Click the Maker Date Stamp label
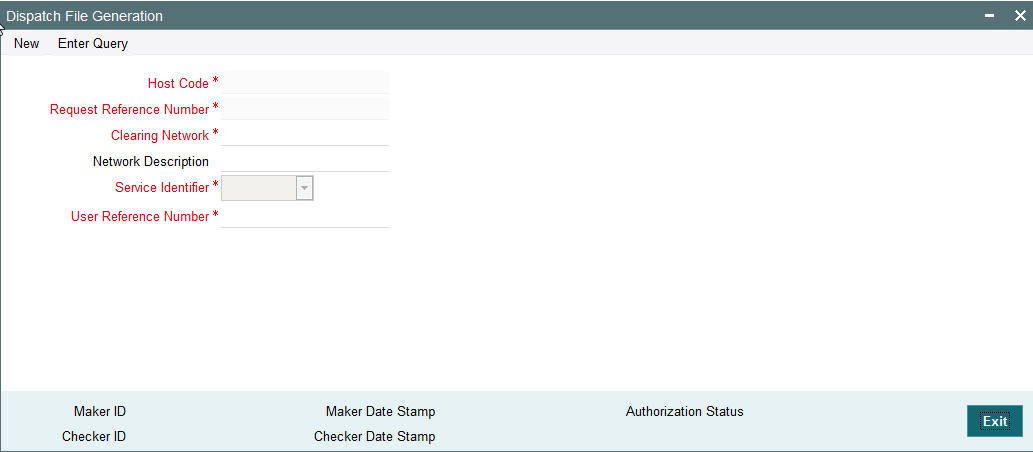Screen dimensions: 1033x452 pos(380,412)
